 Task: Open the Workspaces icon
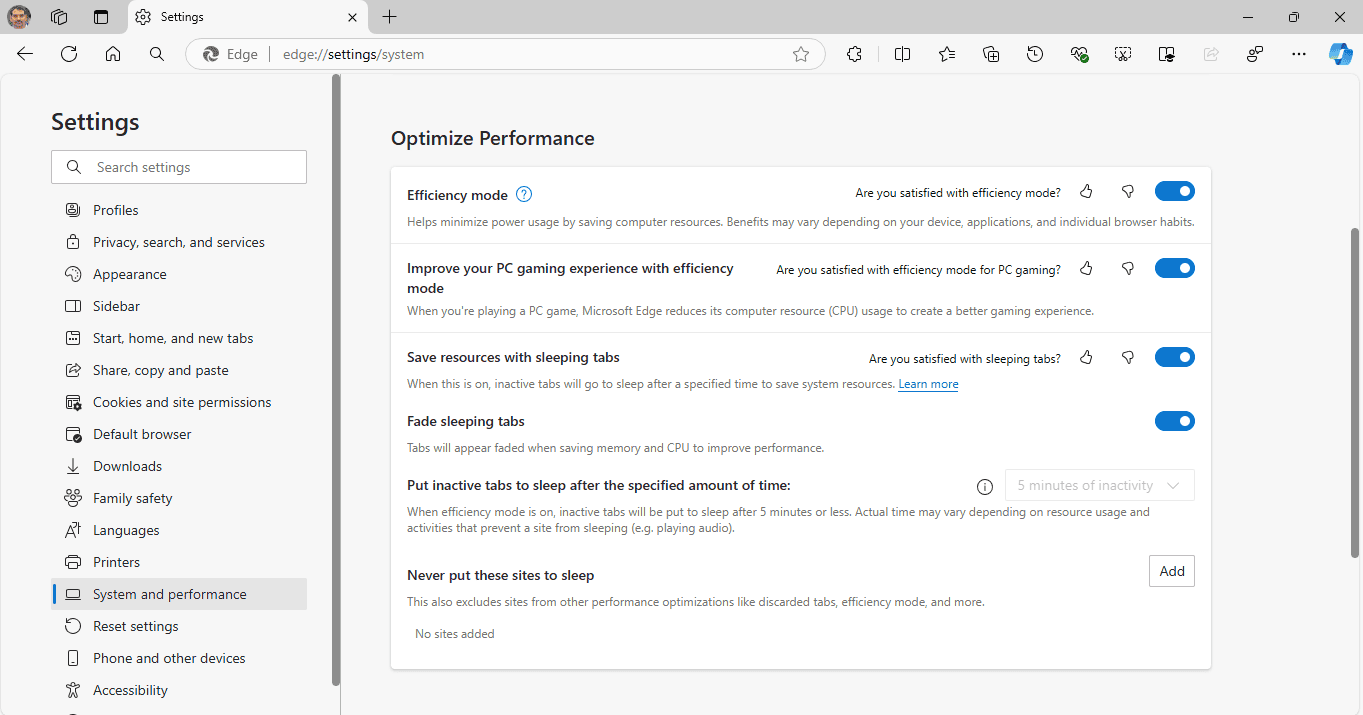59,17
